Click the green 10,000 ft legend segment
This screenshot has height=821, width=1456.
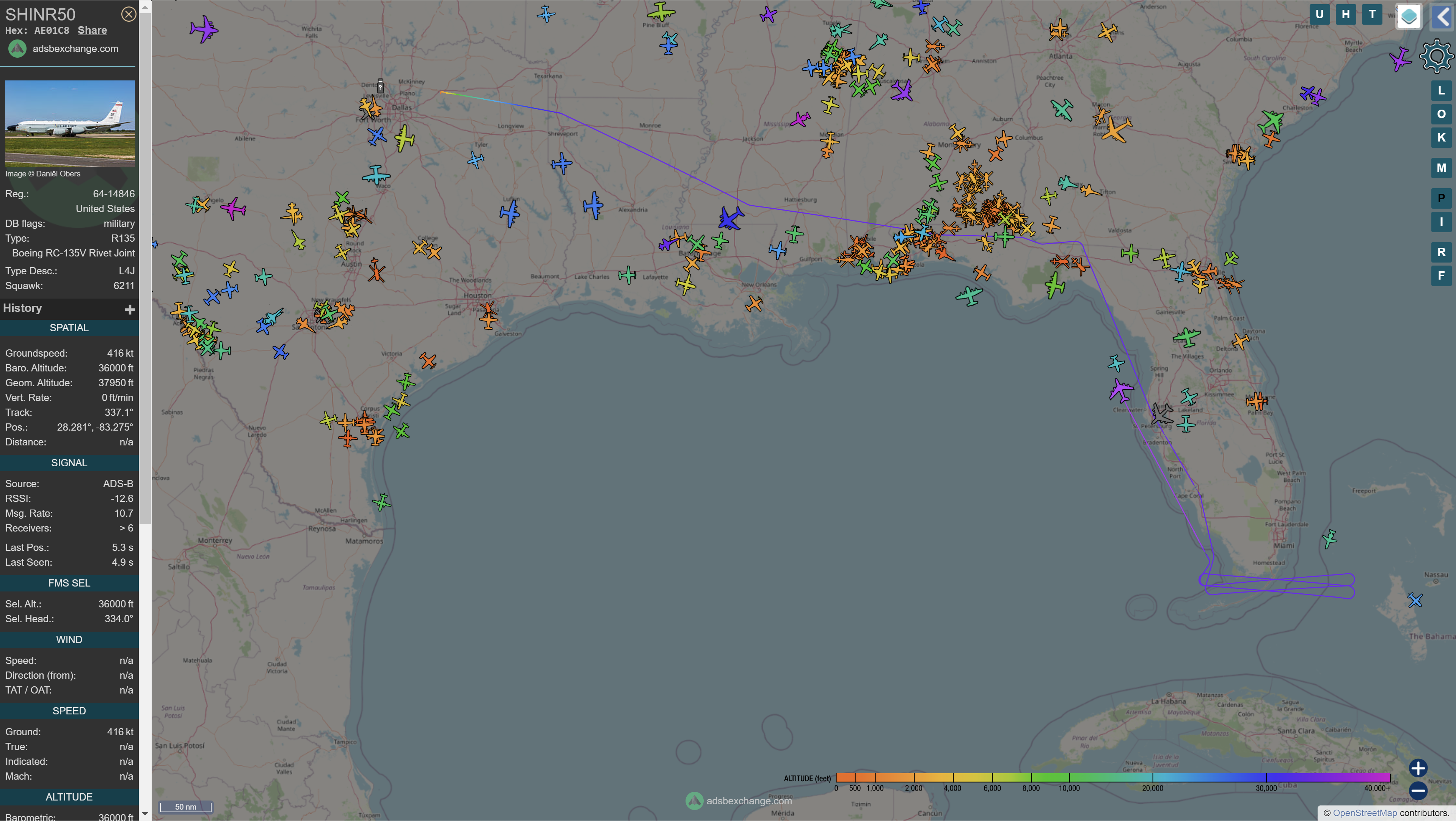pos(1069,777)
